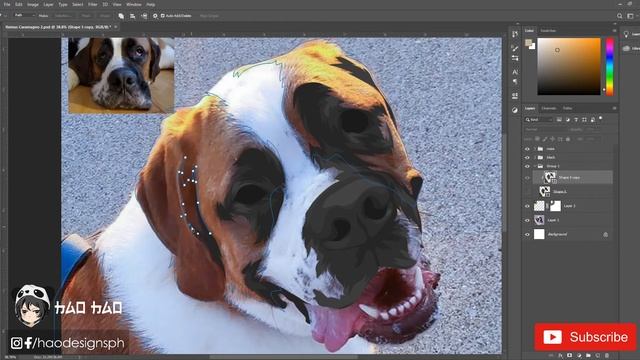This screenshot has height=360, width=640.
Task: Select Shape 1 layer vector thumbnail
Action: tap(544, 191)
